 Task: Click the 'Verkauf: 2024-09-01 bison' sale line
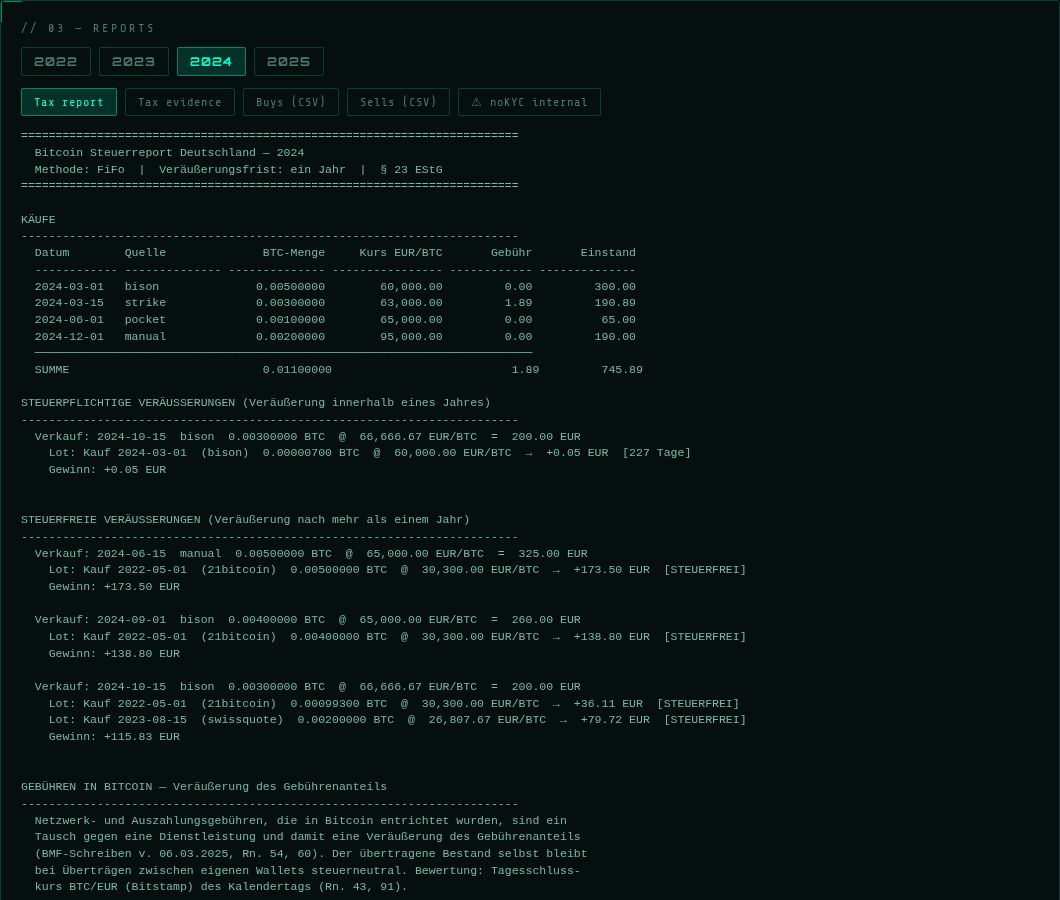[x=308, y=620]
